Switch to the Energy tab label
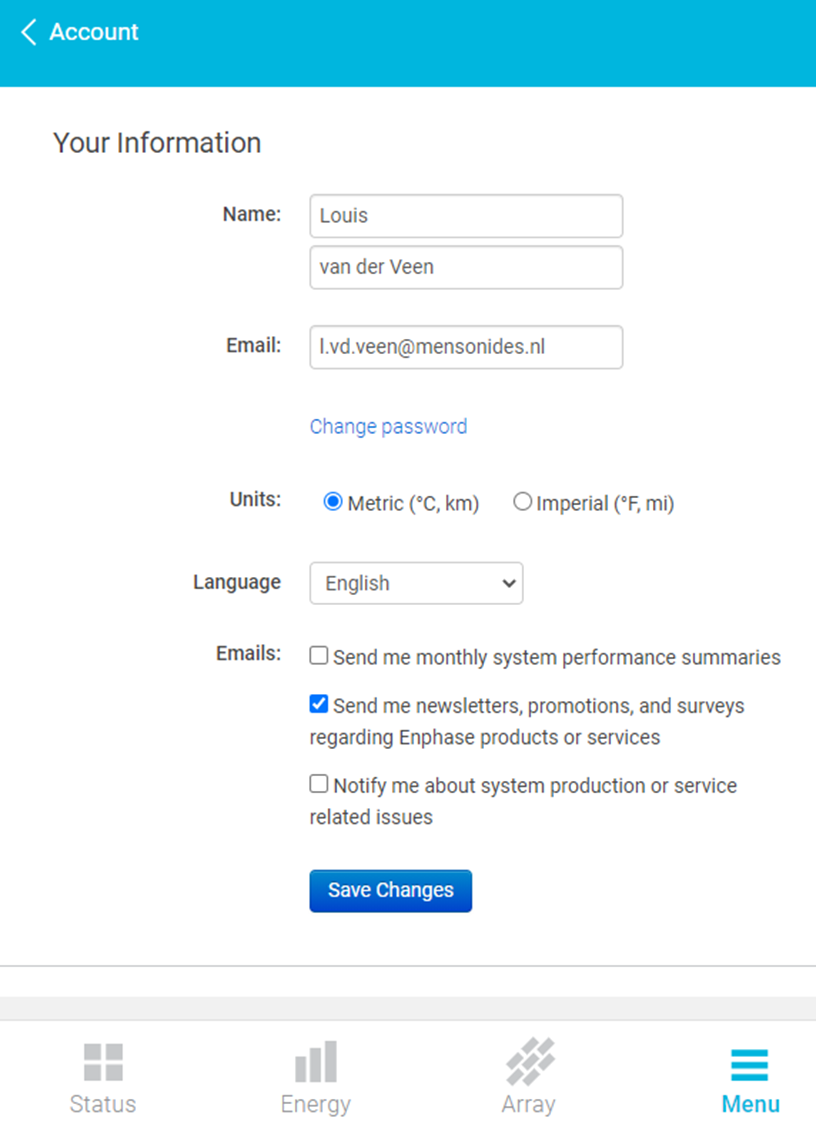This screenshot has height=1125, width=816. tap(316, 1104)
